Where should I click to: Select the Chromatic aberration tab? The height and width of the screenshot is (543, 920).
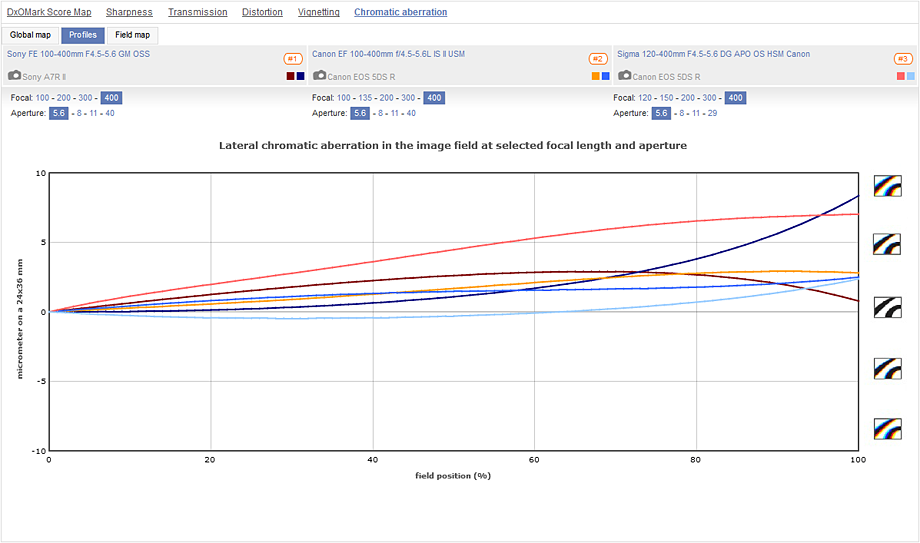pos(401,12)
